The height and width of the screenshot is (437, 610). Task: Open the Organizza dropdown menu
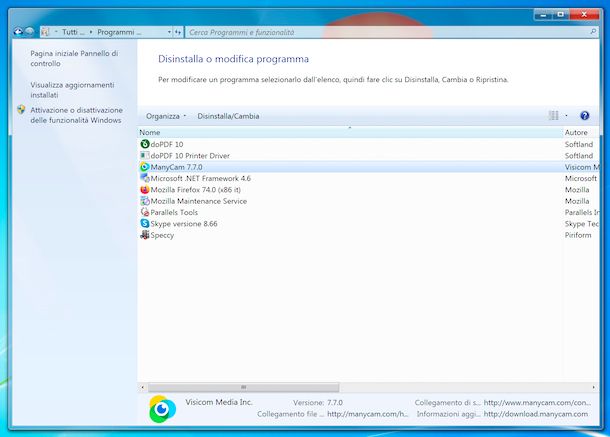[x=166, y=116]
